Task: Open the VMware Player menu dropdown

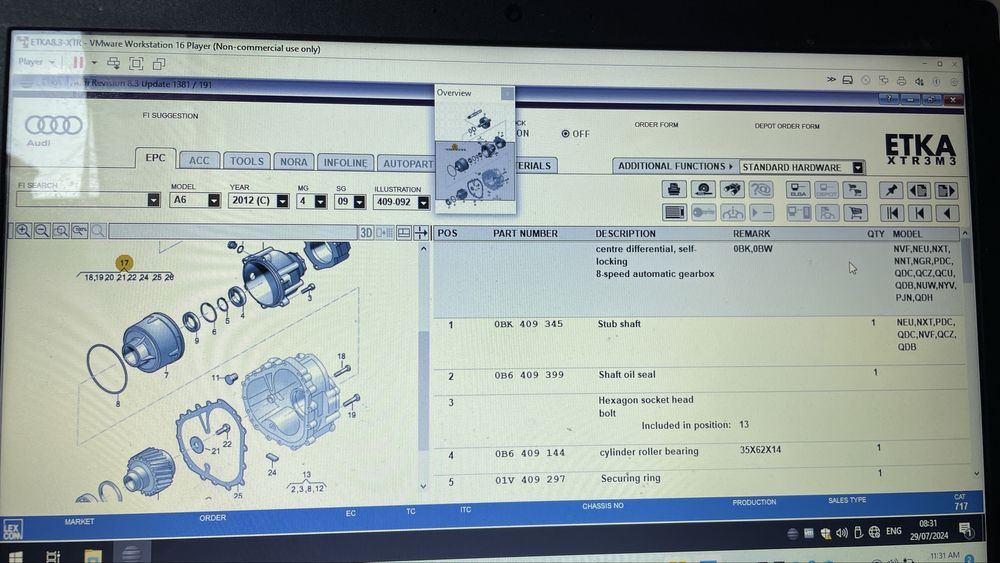Action: (36, 62)
